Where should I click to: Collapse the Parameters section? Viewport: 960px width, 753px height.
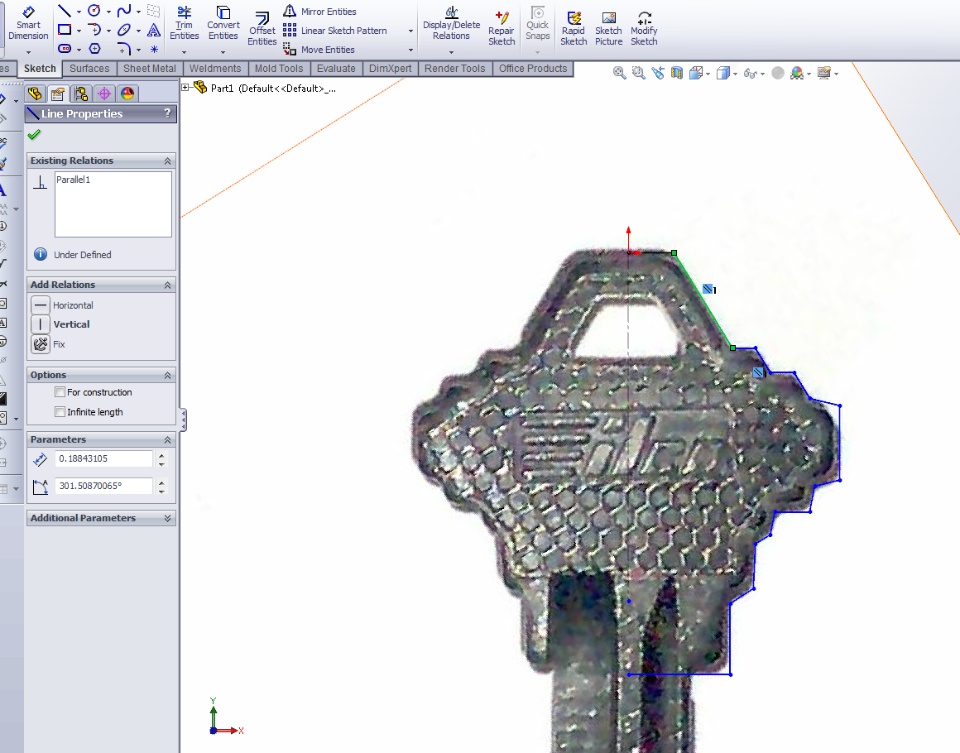(167, 440)
